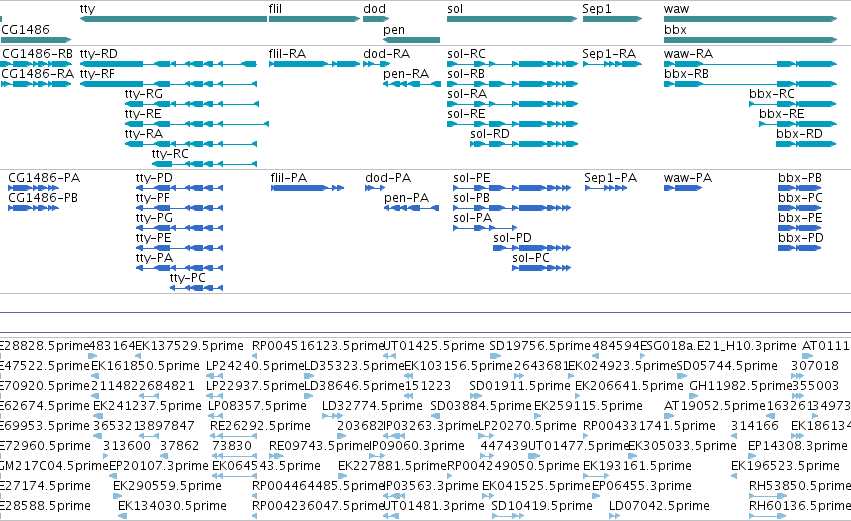
Task: Open EST entry SD10419.5prime
Action: tap(542, 505)
